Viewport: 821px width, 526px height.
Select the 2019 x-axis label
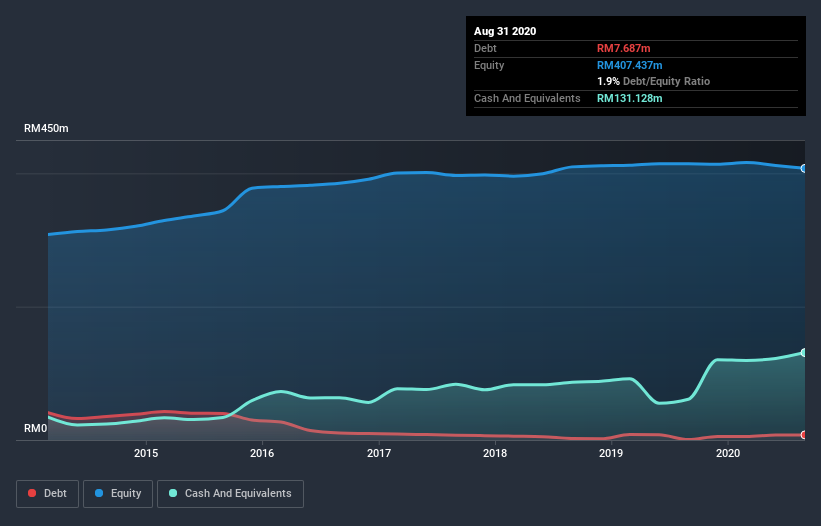pyautogui.click(x=611, y=453)
